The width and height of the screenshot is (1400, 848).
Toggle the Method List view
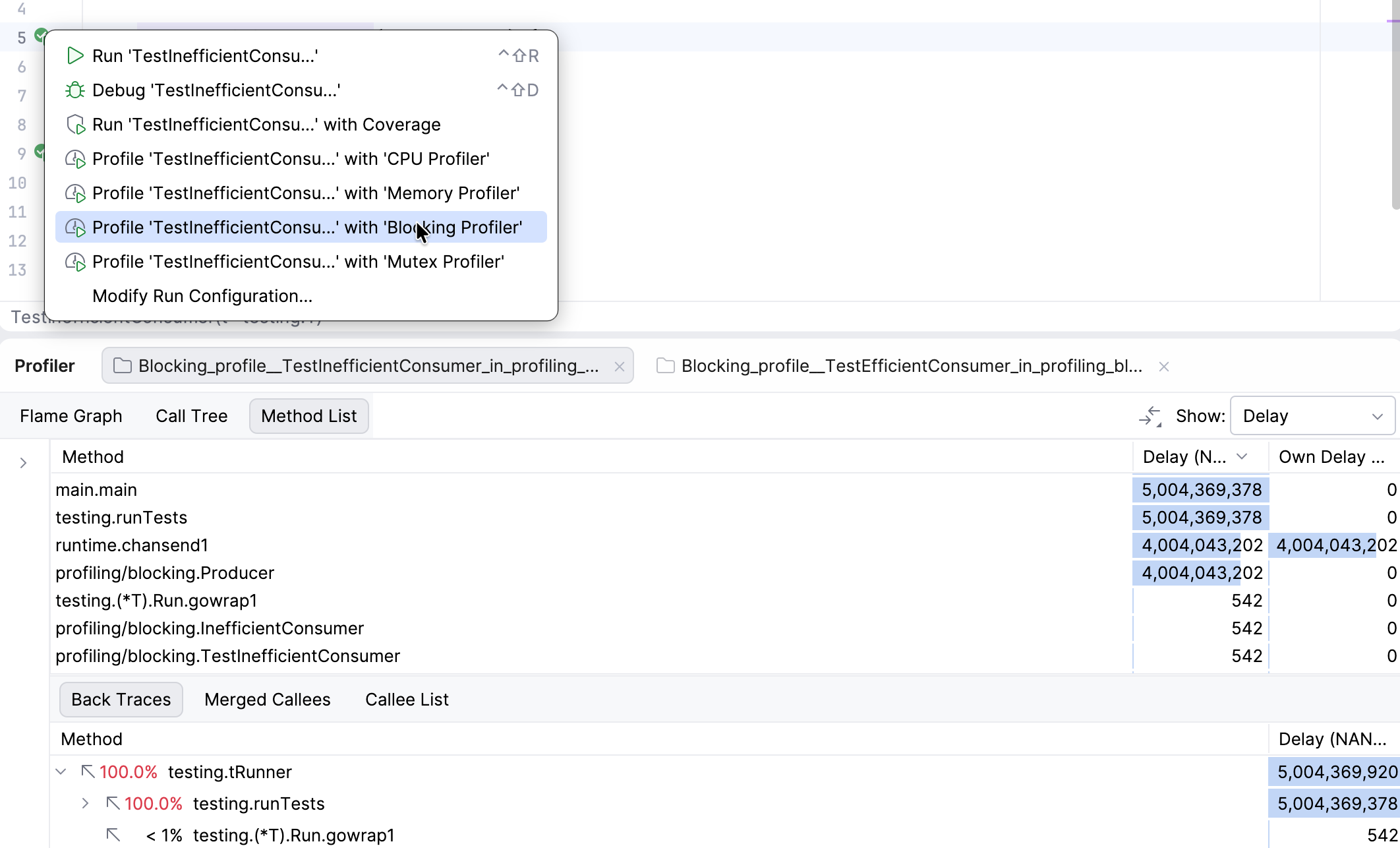pyautogui.click(x=308, y=415)
